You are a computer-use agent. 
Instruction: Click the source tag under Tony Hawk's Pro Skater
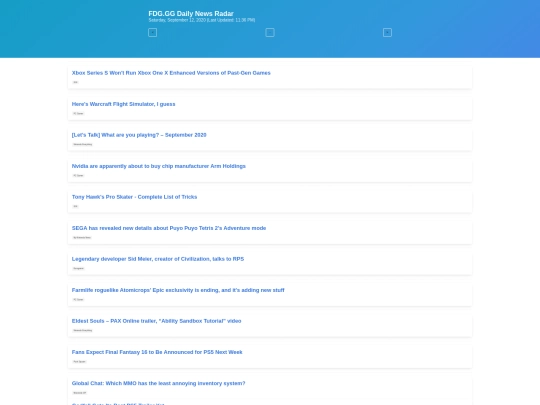click(75, 206)
